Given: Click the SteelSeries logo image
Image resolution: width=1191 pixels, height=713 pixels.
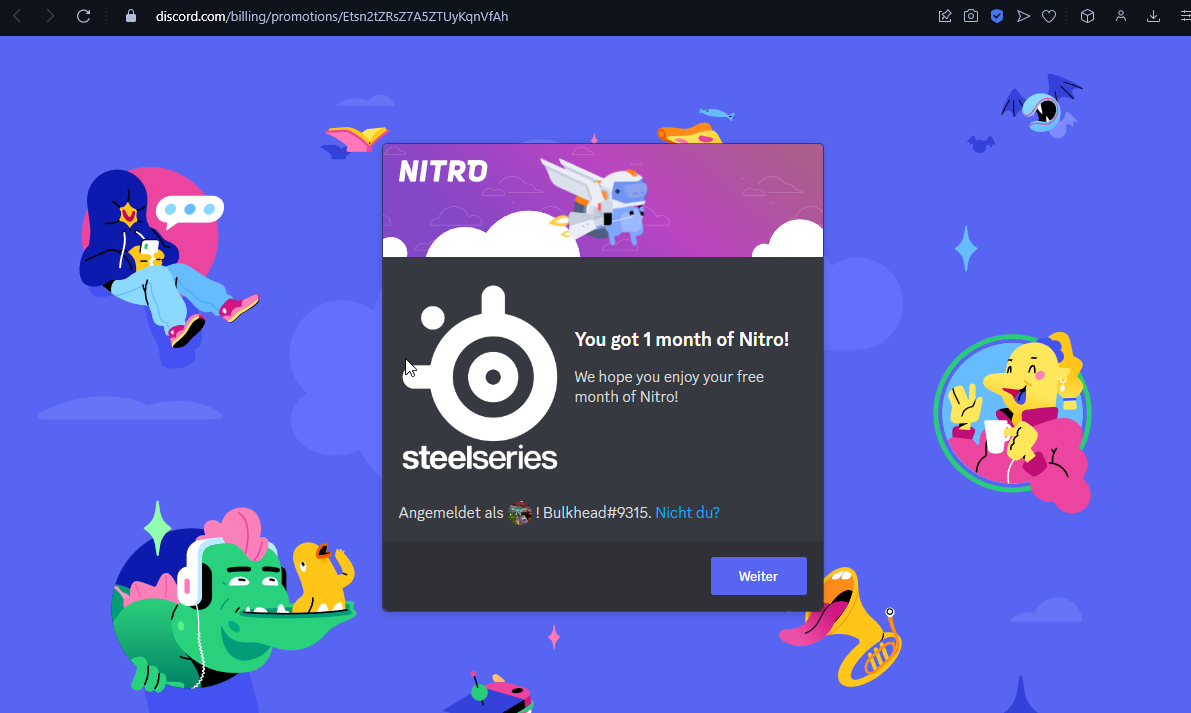Looking at the screenshot, I should click(481, 380).
